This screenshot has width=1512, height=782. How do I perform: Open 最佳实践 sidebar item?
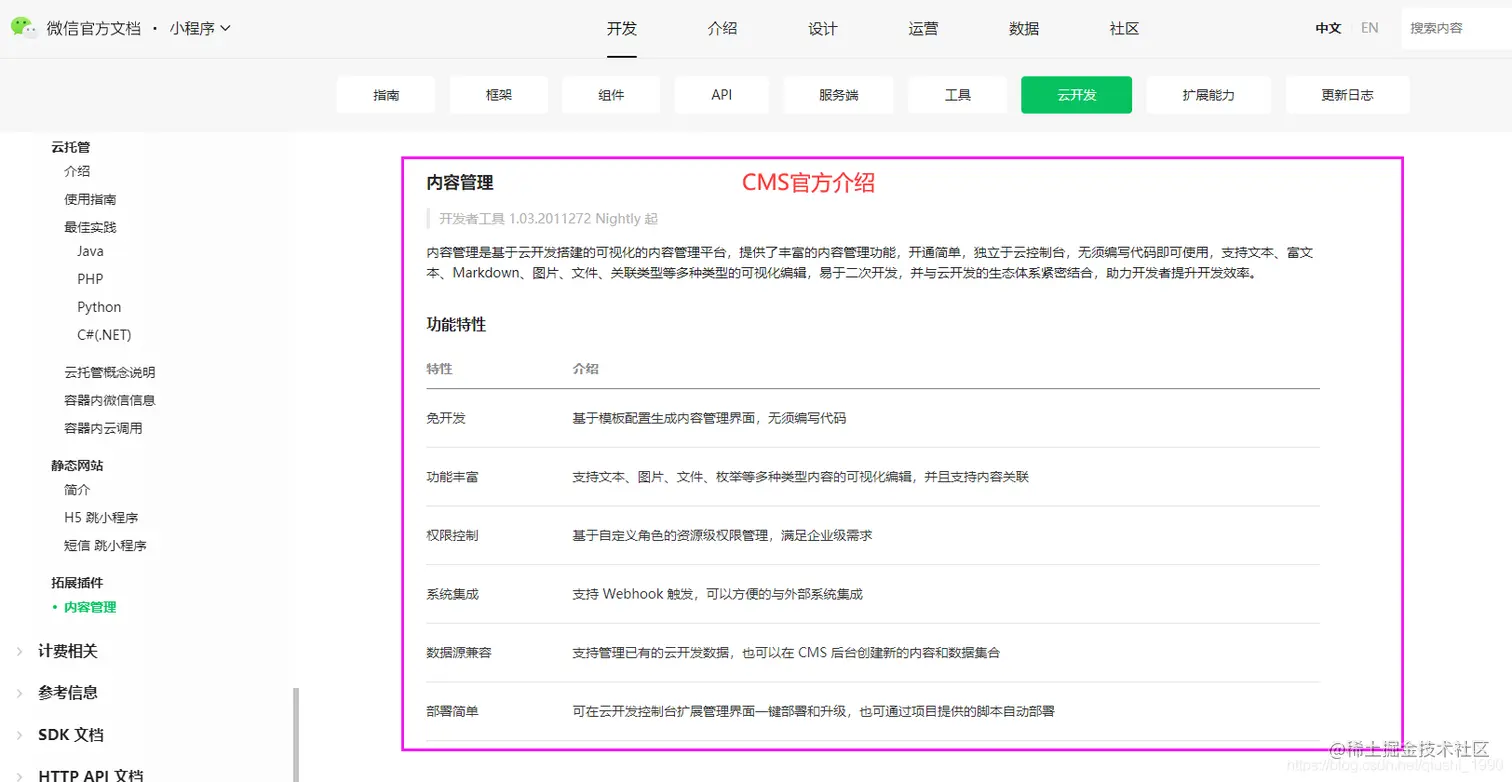[90, 227]
